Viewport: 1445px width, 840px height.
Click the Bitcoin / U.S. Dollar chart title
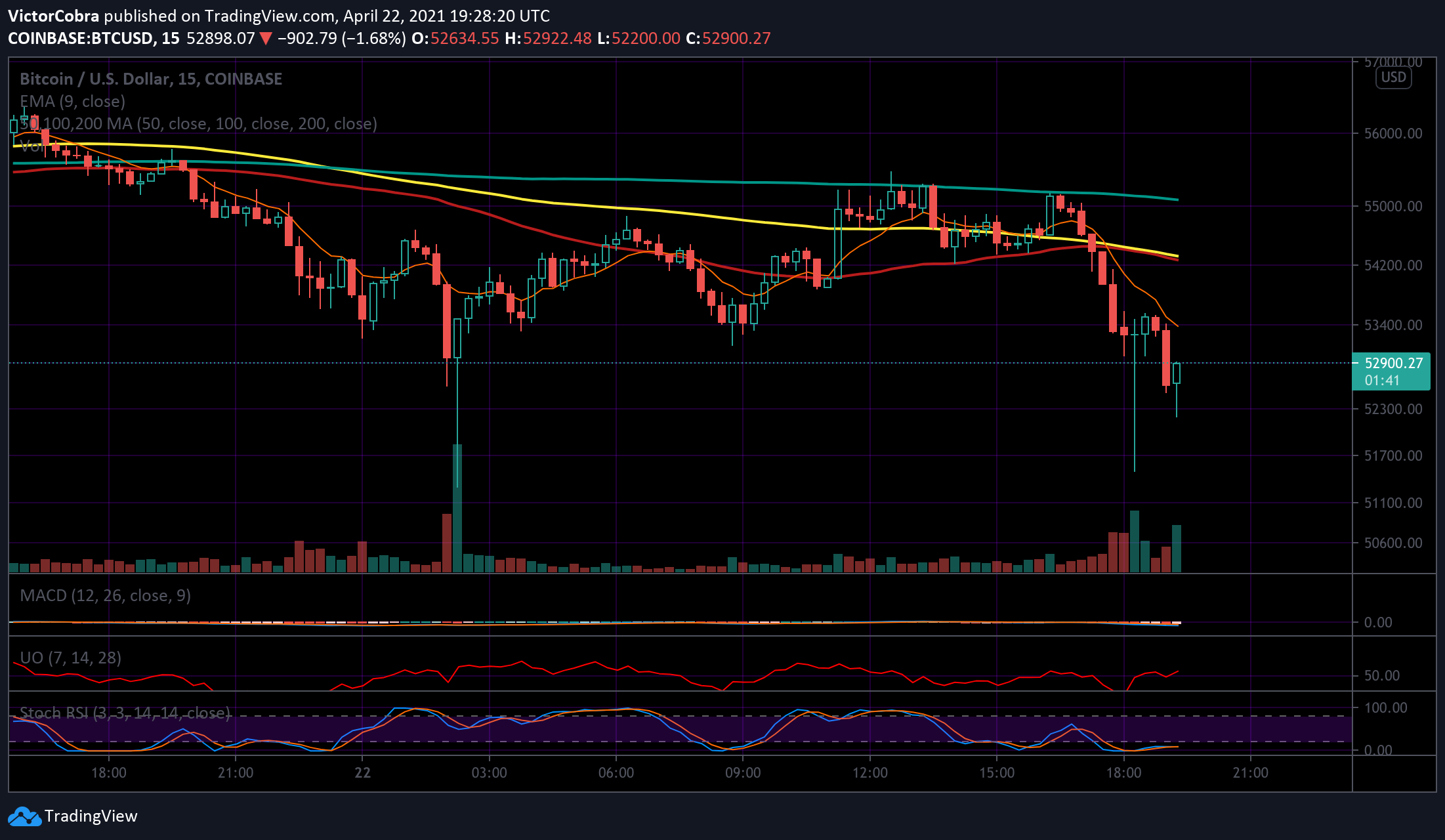[x=151, y=79]
